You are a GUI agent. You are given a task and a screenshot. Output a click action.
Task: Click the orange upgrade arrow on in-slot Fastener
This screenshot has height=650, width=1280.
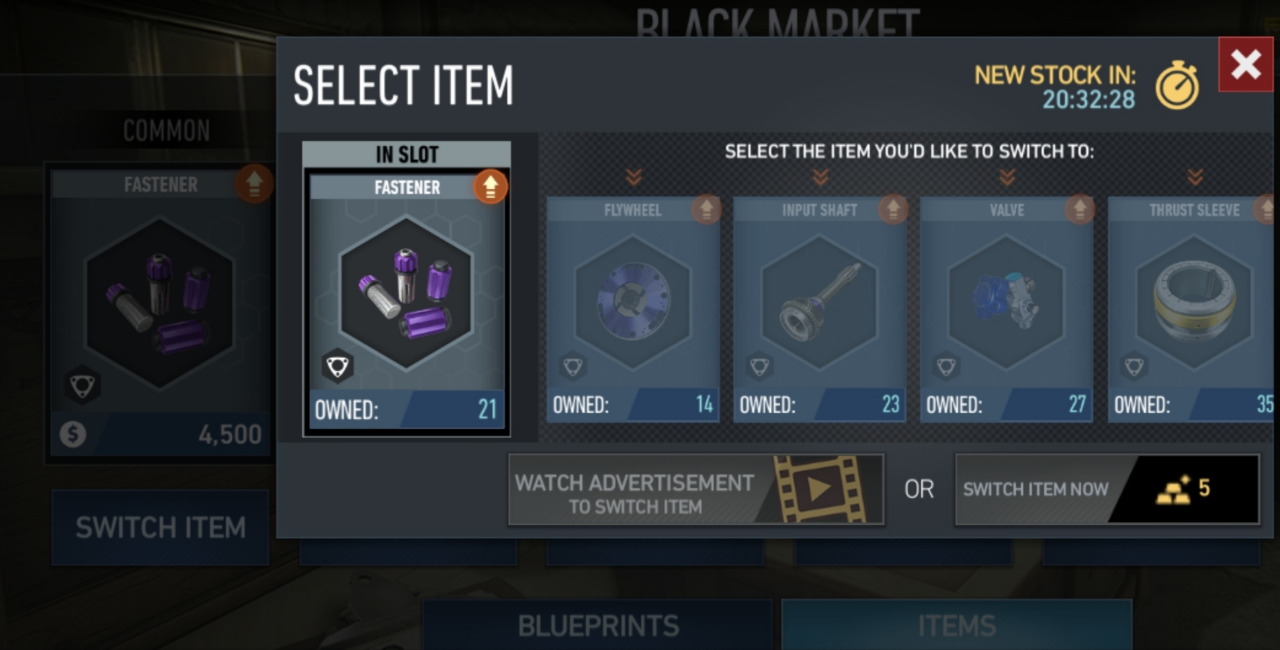point(490,186)
